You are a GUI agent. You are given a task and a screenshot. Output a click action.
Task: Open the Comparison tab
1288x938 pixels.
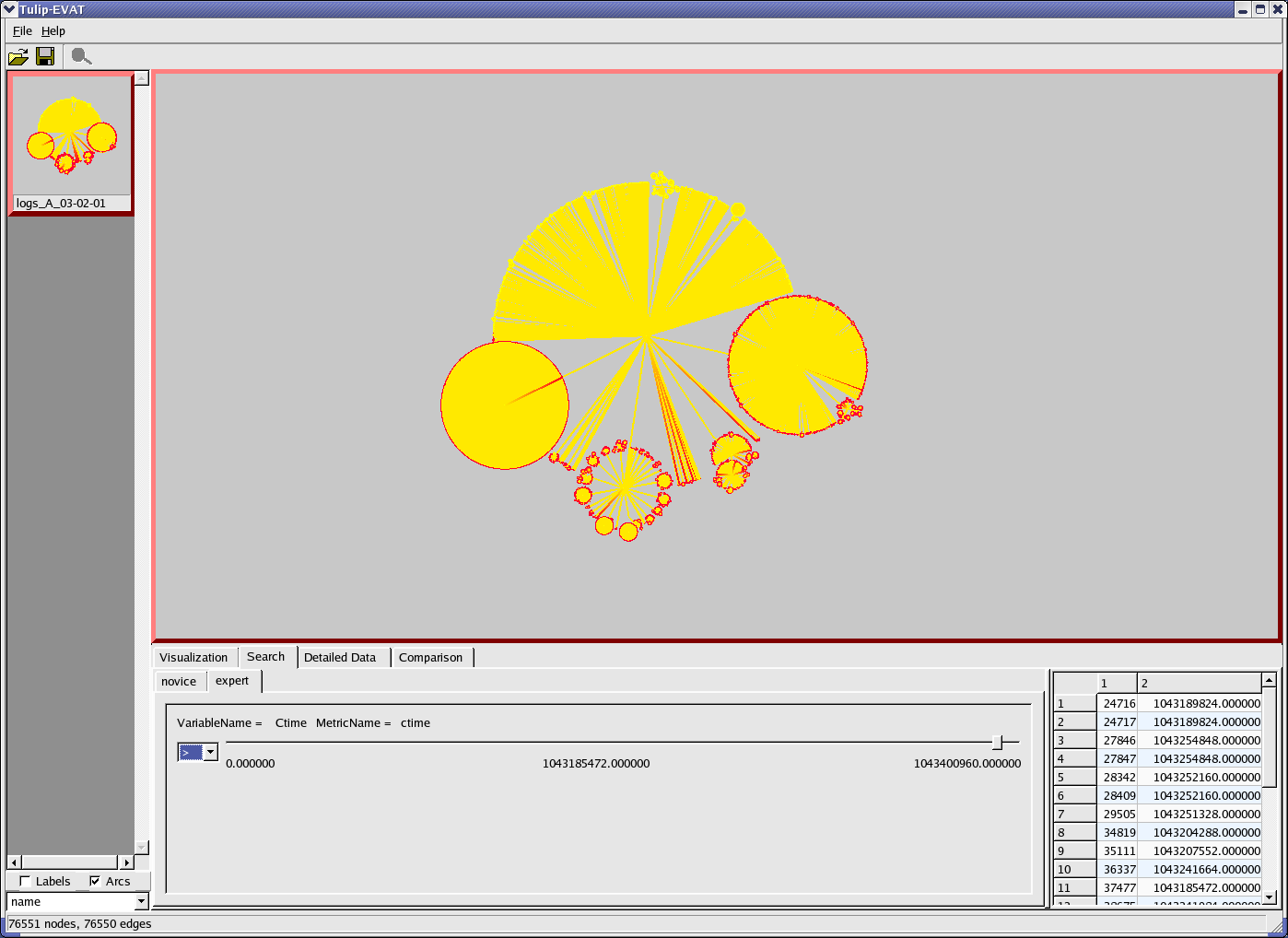coord(430,657)
